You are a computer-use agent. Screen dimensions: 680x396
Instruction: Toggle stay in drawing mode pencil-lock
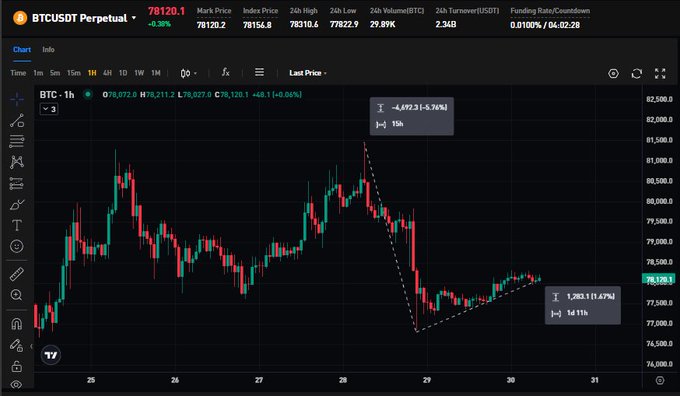tap(16, 345)
